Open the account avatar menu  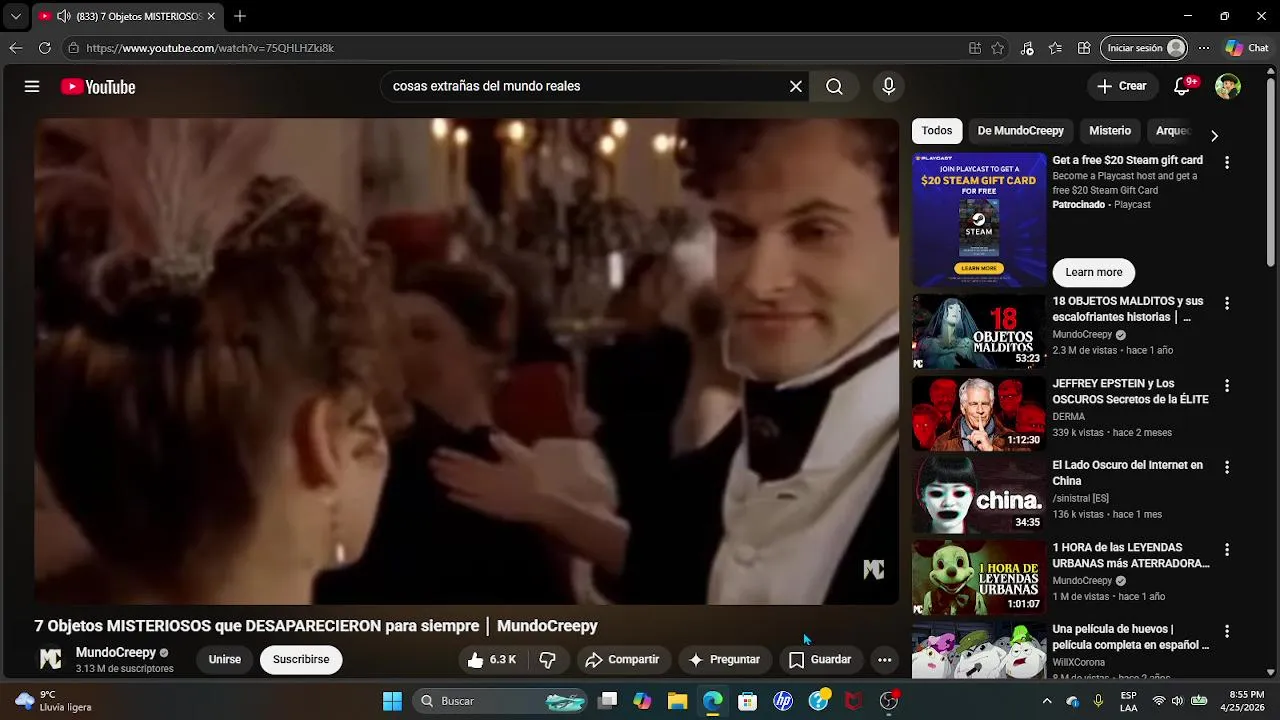[x=1228, y=86]
